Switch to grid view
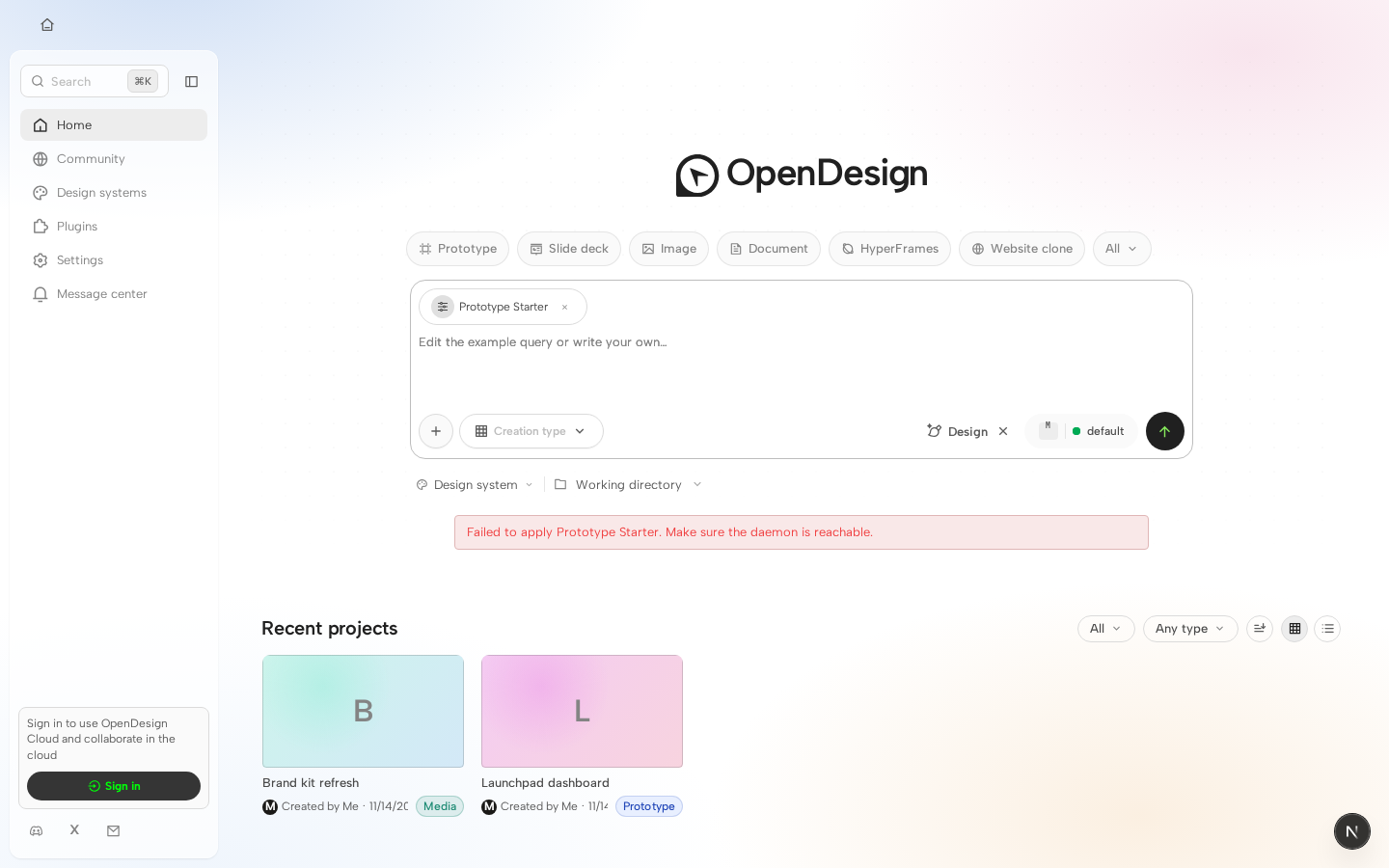 click(1294, 629)
